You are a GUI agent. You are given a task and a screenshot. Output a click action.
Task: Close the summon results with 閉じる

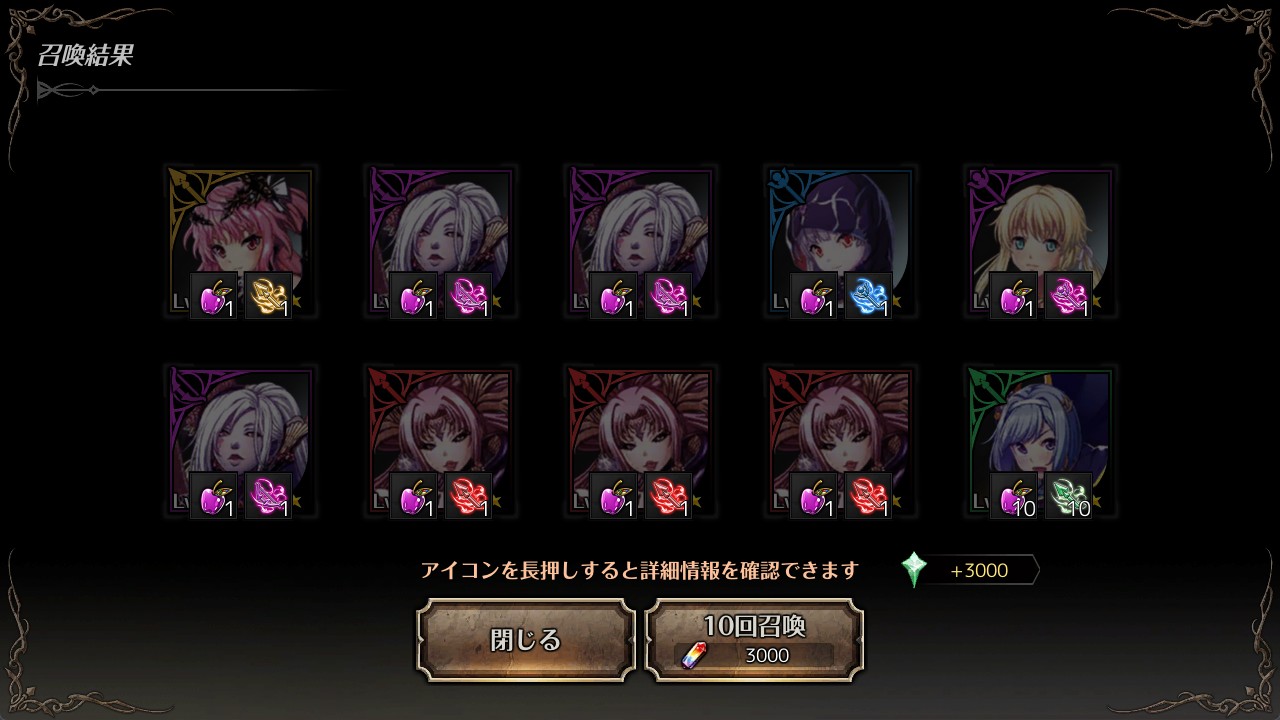[x=526, y=640]
